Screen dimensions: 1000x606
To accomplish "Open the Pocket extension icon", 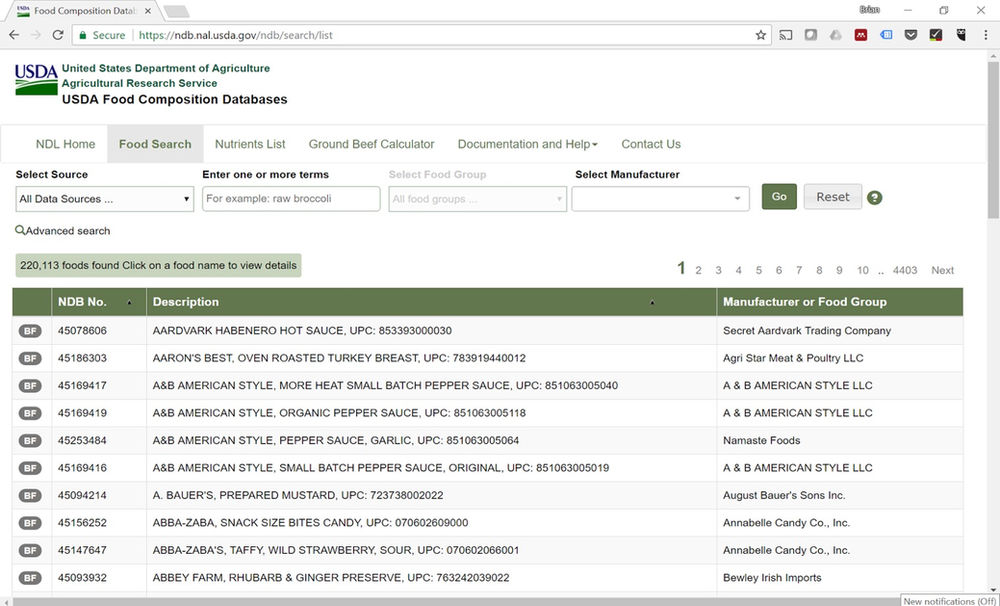I will pos(911,35).
